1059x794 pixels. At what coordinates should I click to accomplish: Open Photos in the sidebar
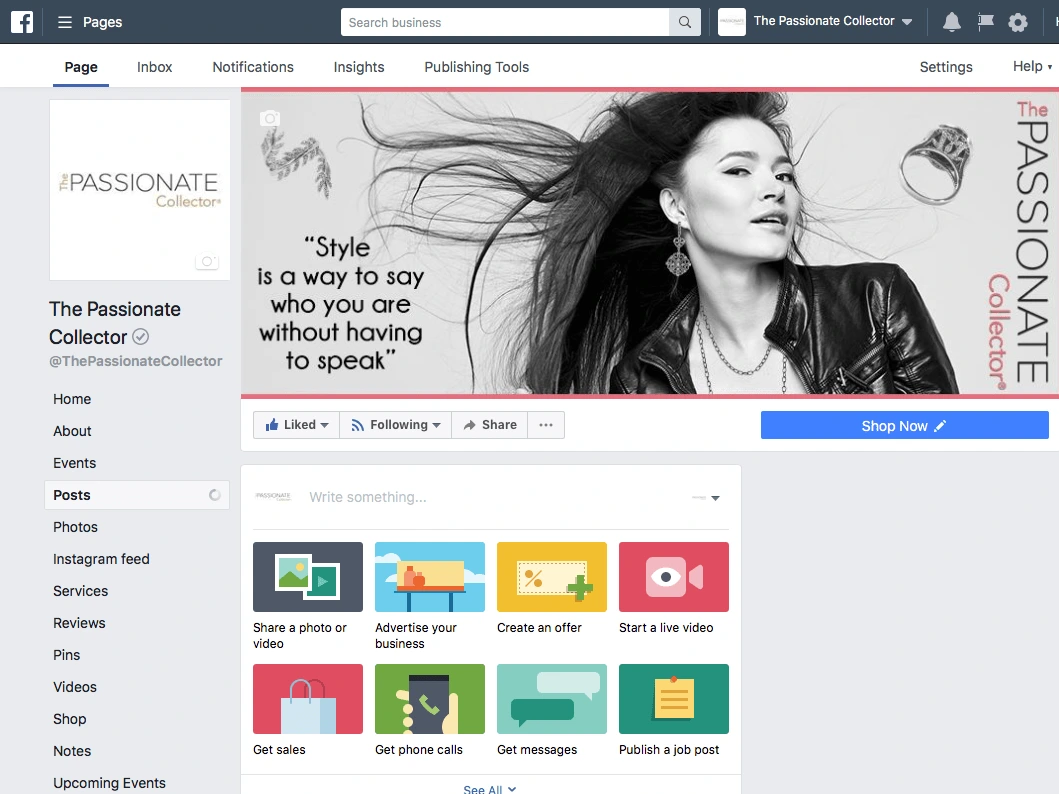(x=76, y=527)
